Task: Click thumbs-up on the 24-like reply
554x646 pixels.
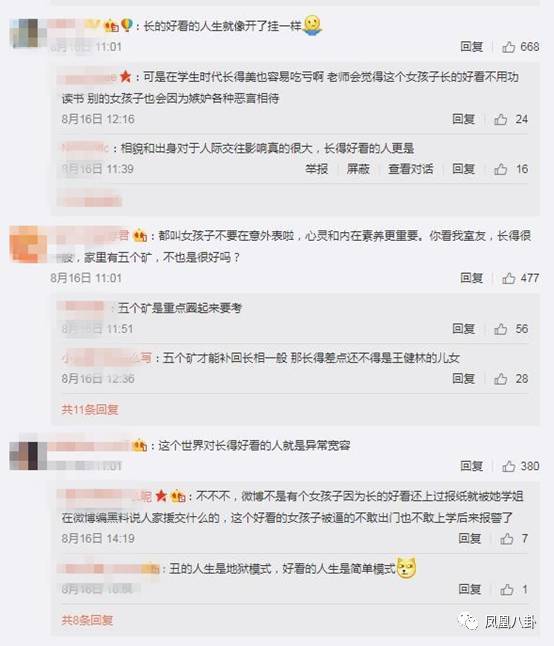Action: coord(500,119)
